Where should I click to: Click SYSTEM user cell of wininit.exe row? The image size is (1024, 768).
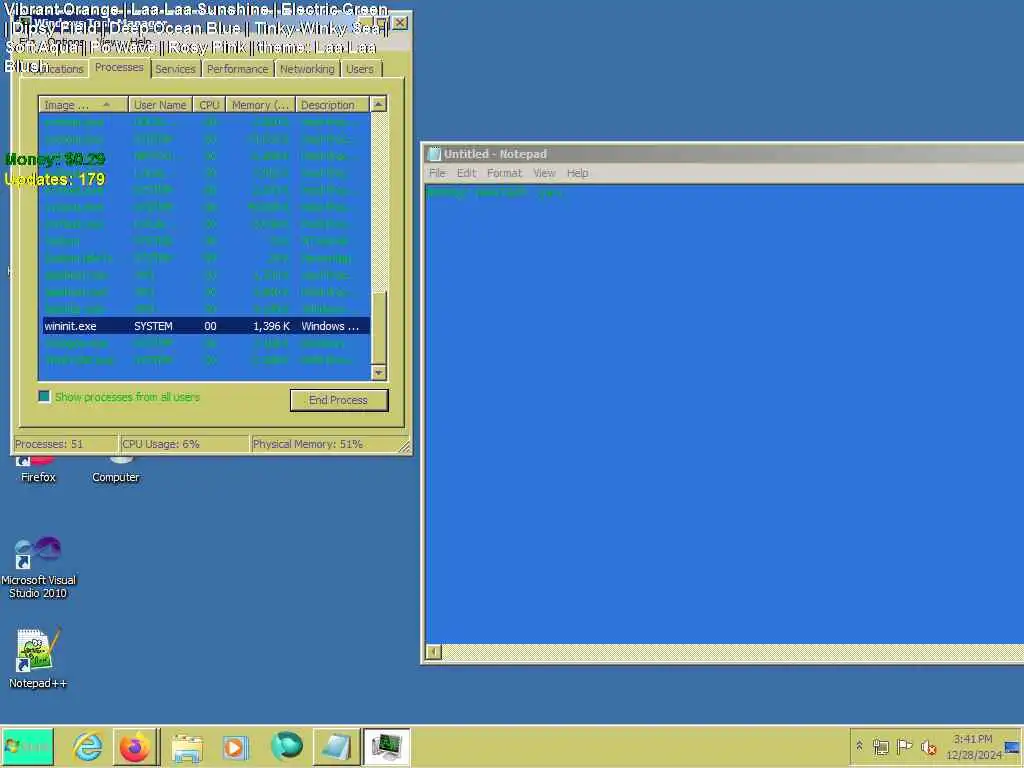pyautogui.click(x=153, y=326)
